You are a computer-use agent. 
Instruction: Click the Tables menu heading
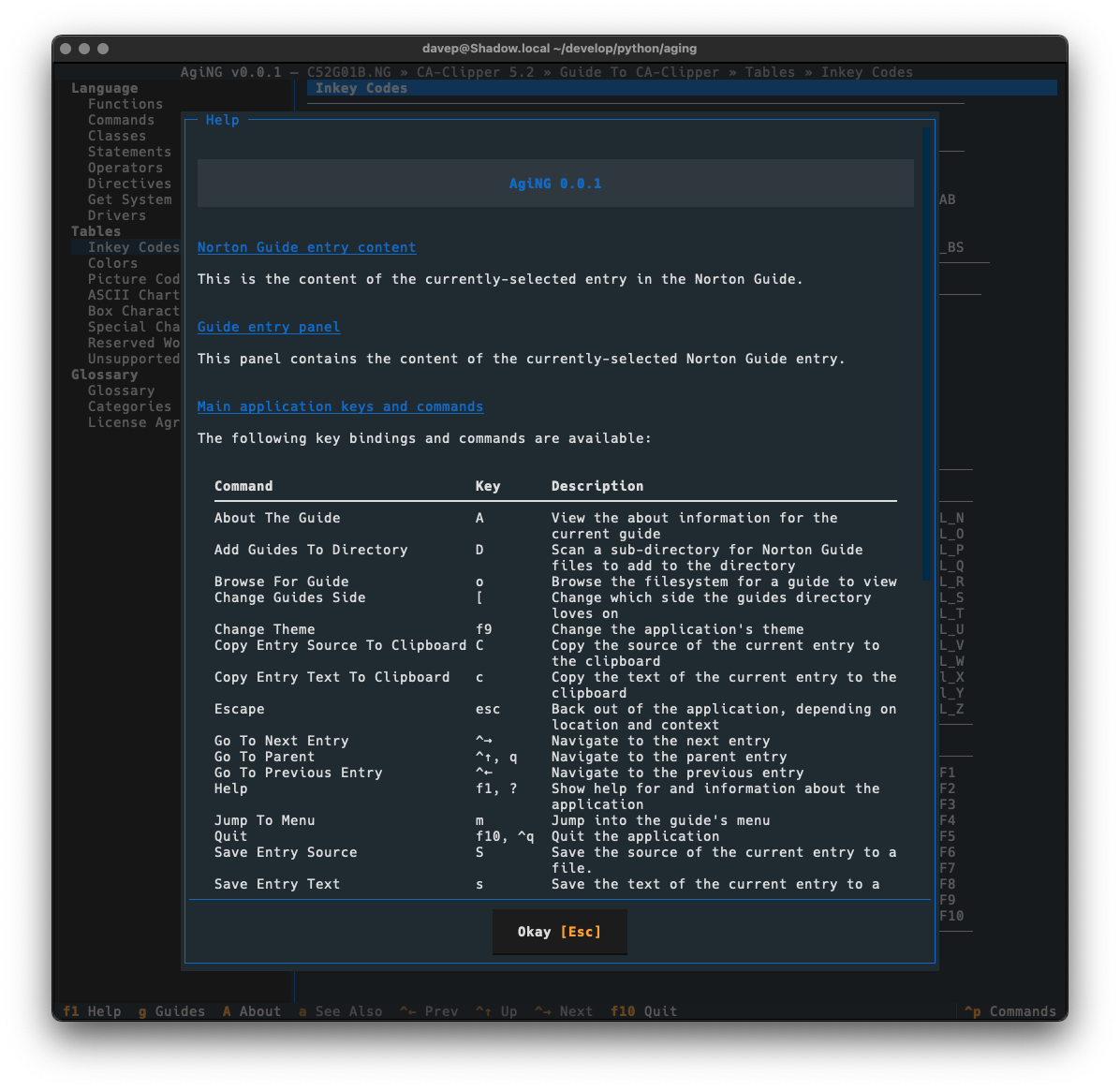pos(96,231)
